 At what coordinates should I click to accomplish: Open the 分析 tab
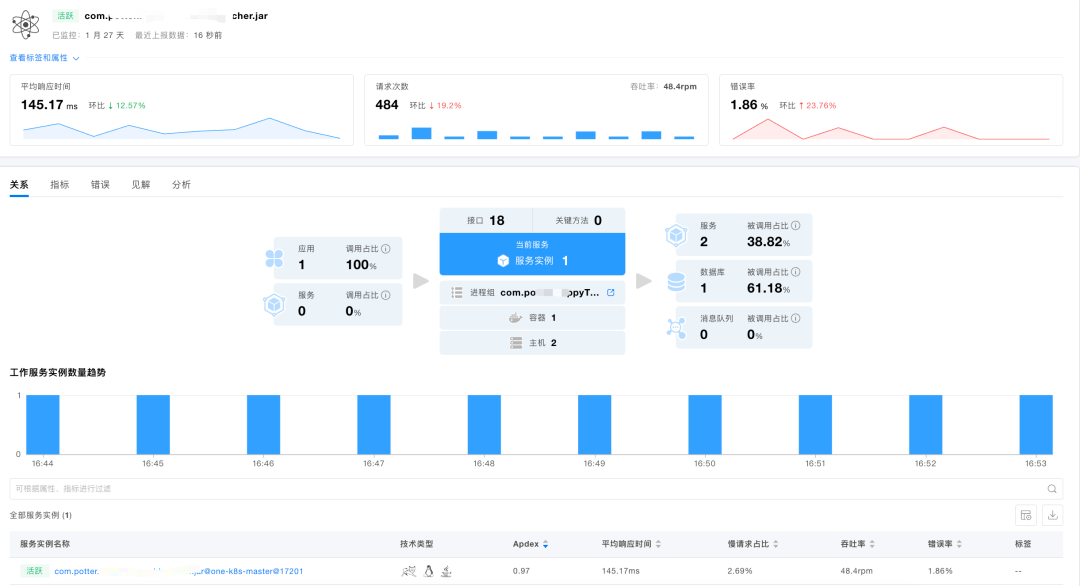(181, 183)
